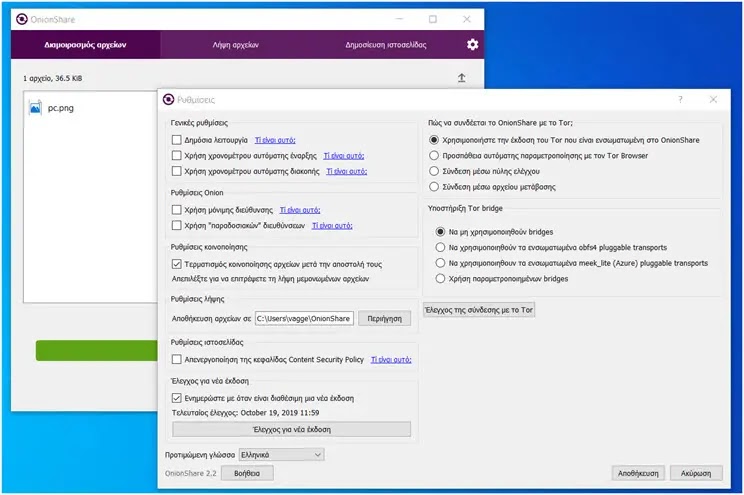Click Ακύρωση to cancel settings

[x=696, y=473]
